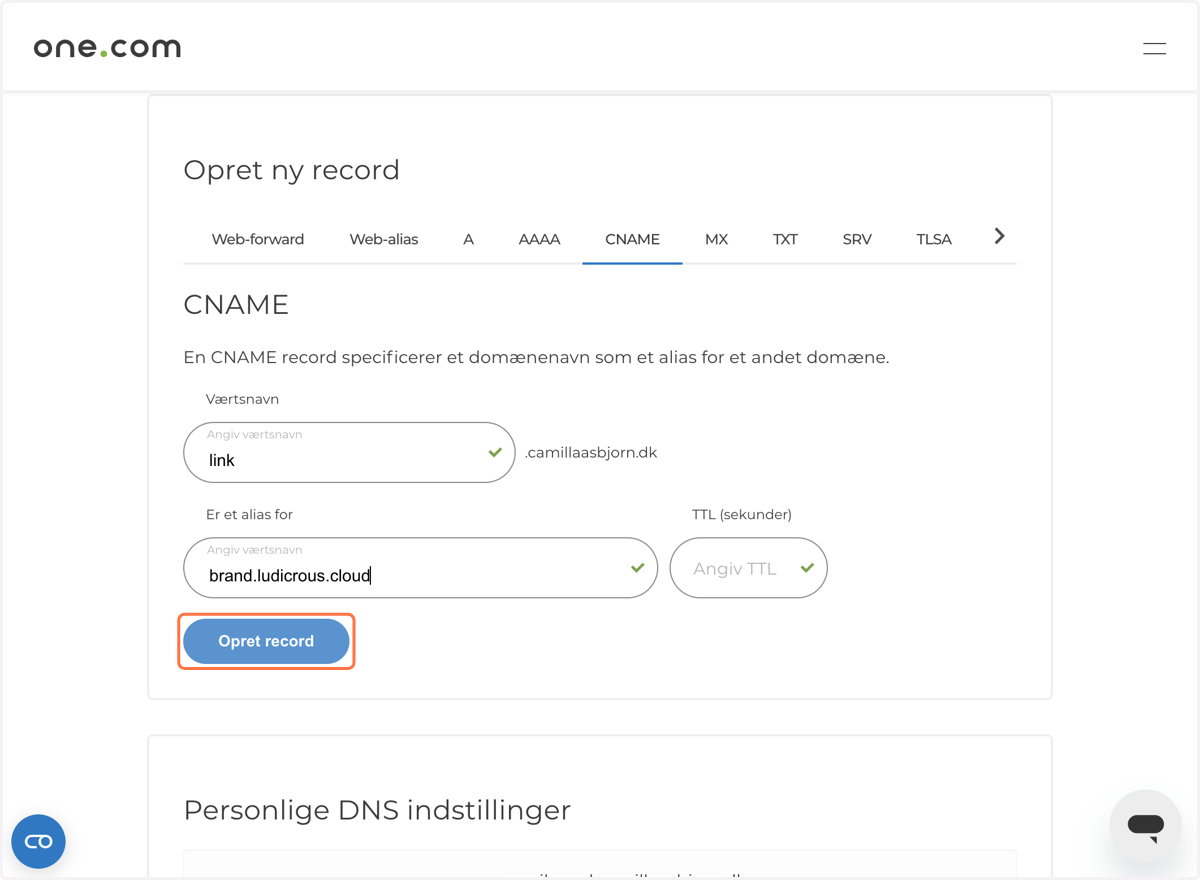Switch to the Web-alias tab
The width and height of the screenshot is (1200, 880).
[384, 239]
